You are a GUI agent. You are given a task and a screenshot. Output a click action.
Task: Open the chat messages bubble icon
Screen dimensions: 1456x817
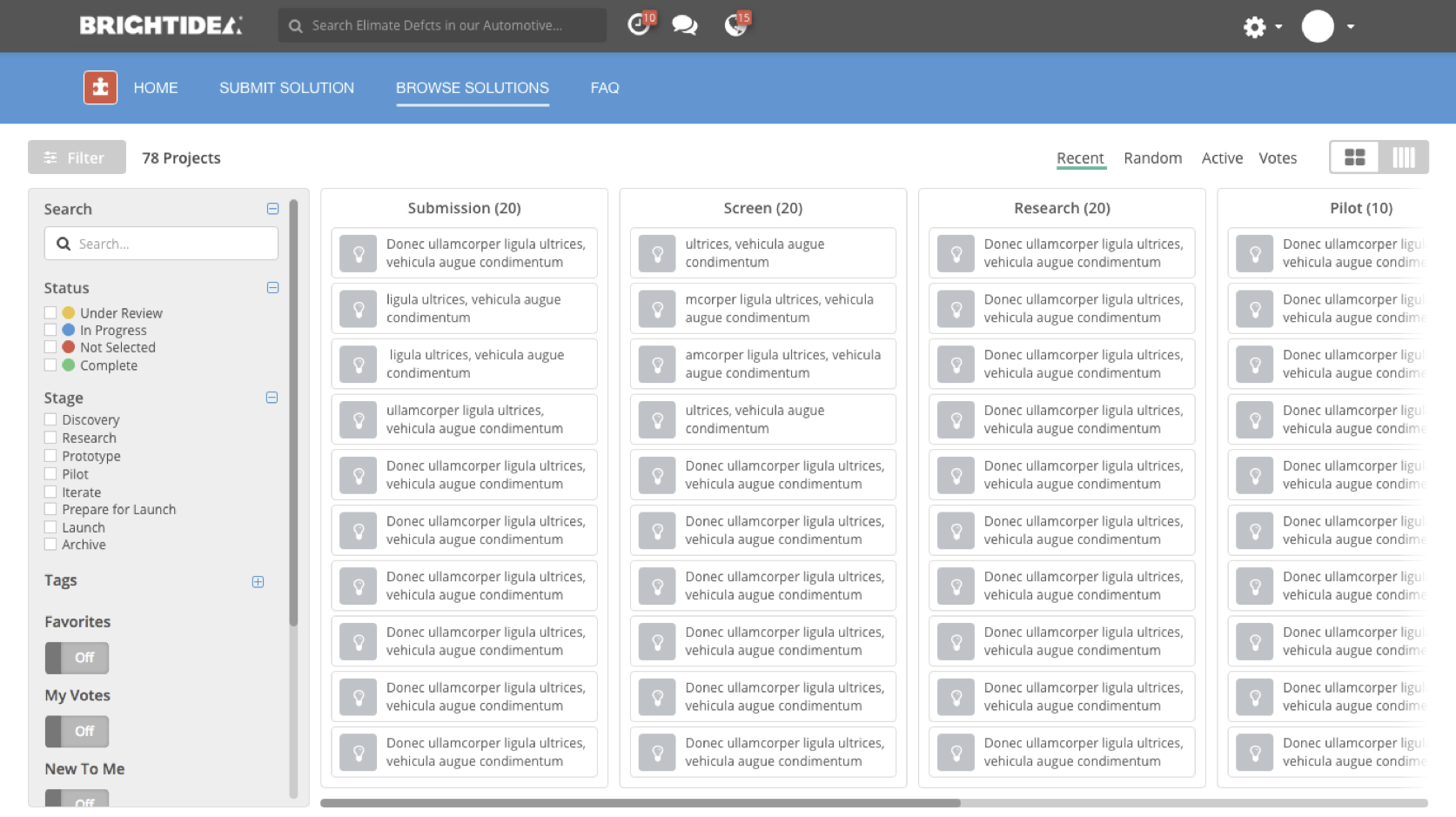pos(685,25)
